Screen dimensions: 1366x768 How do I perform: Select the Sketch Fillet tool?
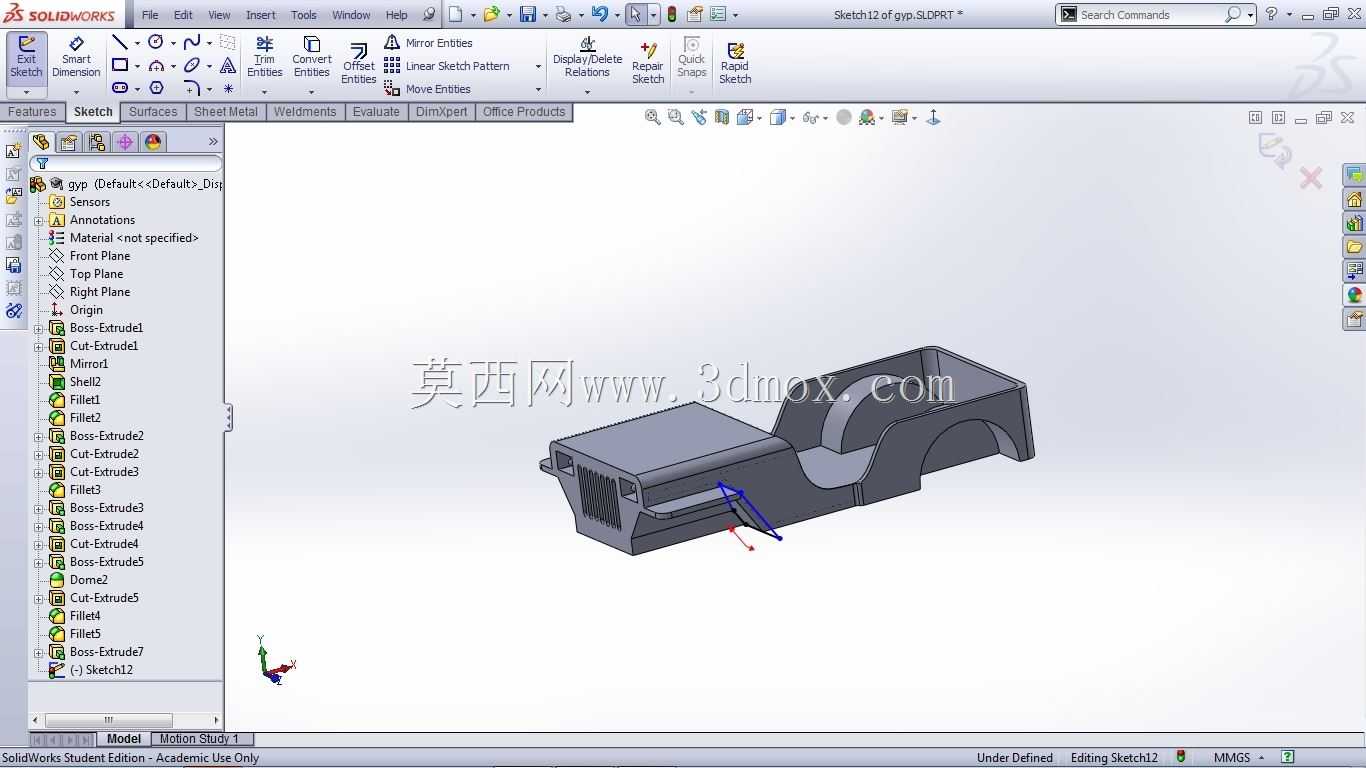192,88
